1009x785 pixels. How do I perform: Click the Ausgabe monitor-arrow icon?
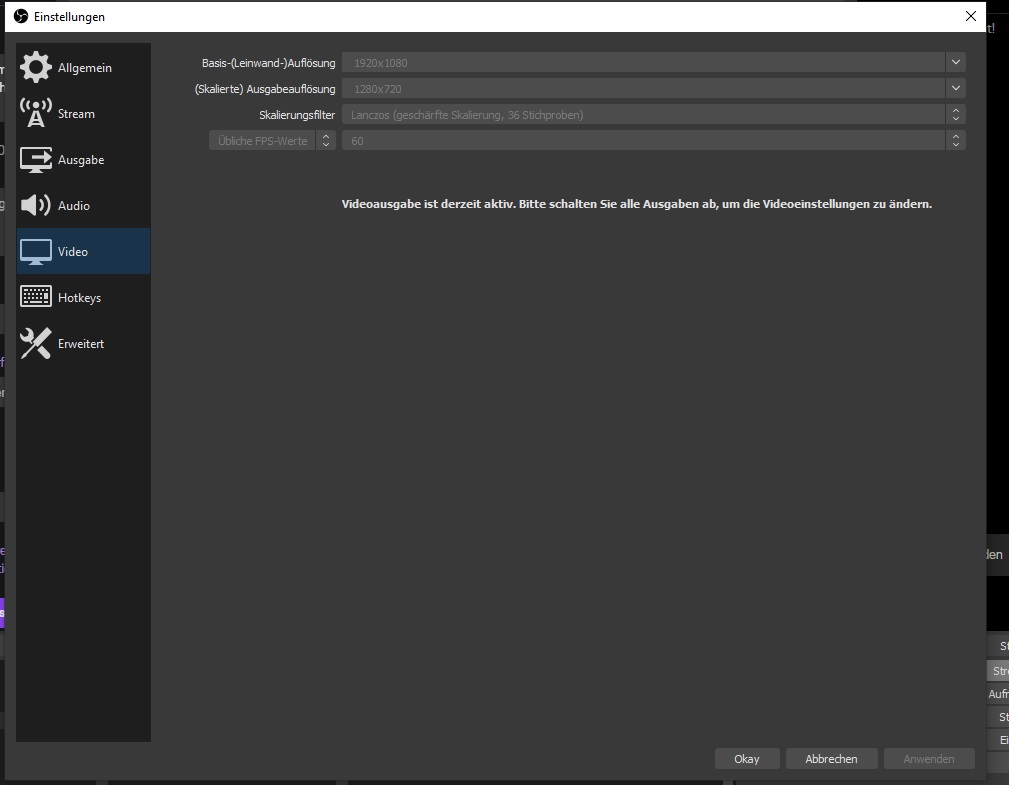tap(36, 160)
